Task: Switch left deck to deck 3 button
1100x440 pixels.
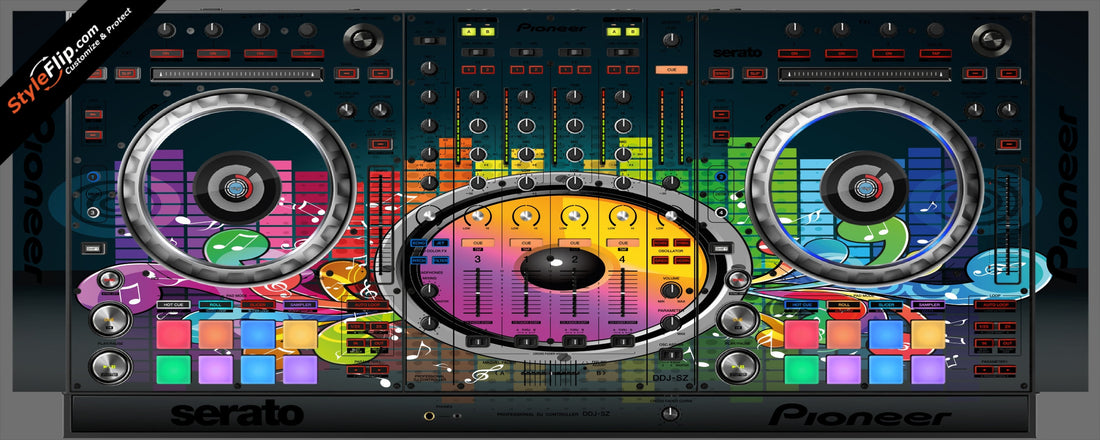Action: [x=92, y=212]
